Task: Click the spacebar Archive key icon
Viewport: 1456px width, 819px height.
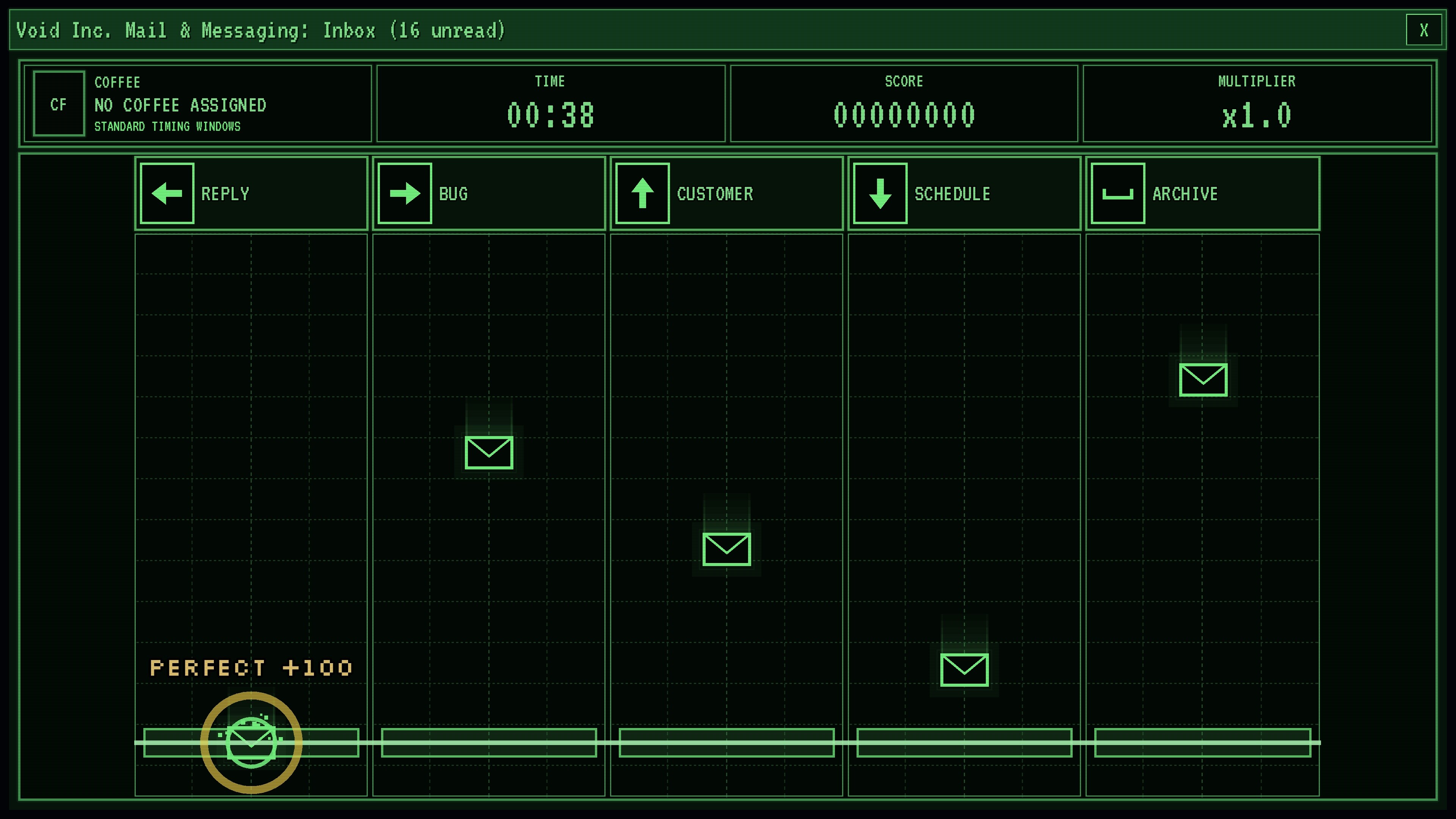Action: pos(1118,193)
